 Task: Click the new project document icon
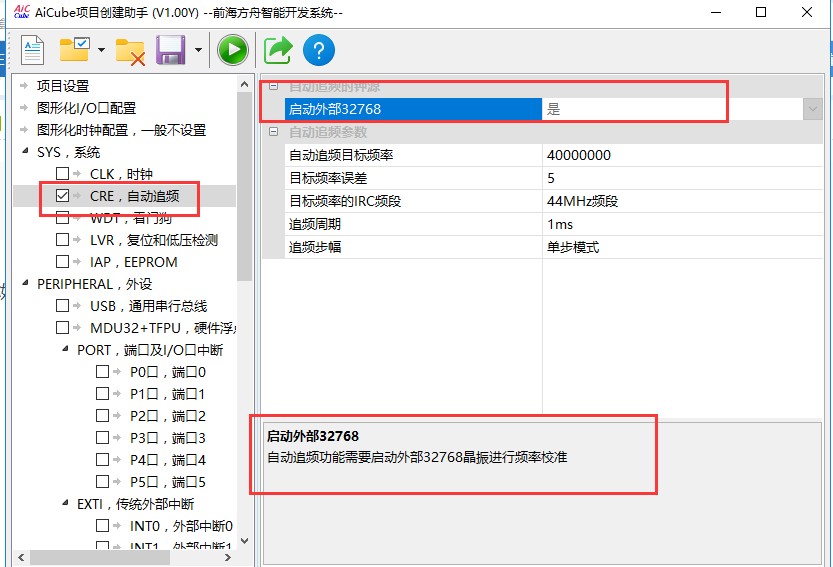click(x=32, y=50)
